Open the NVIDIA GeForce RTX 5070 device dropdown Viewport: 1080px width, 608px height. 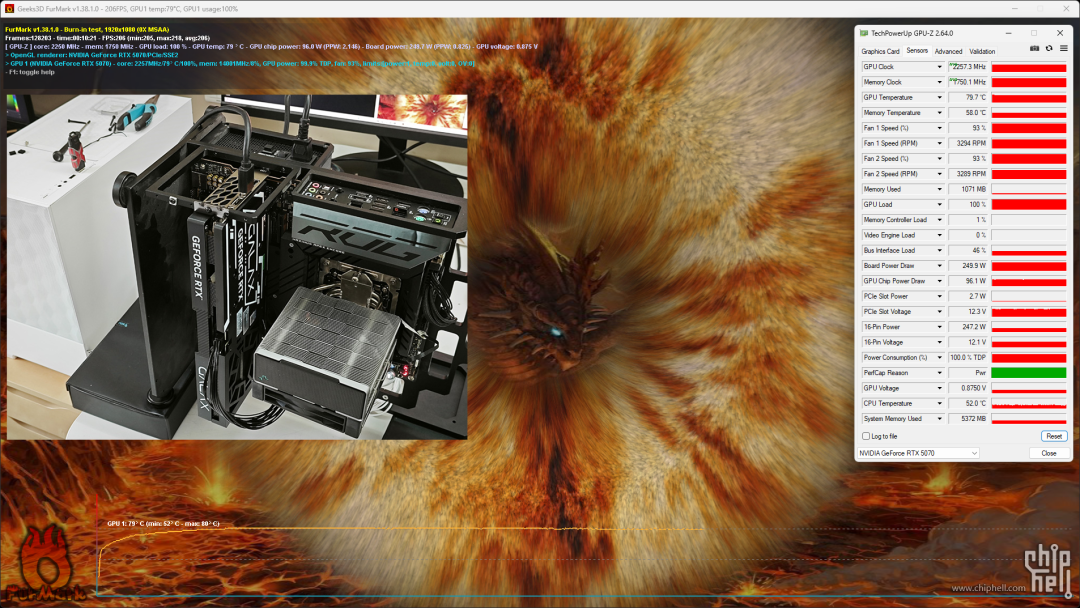click(919, 453)
